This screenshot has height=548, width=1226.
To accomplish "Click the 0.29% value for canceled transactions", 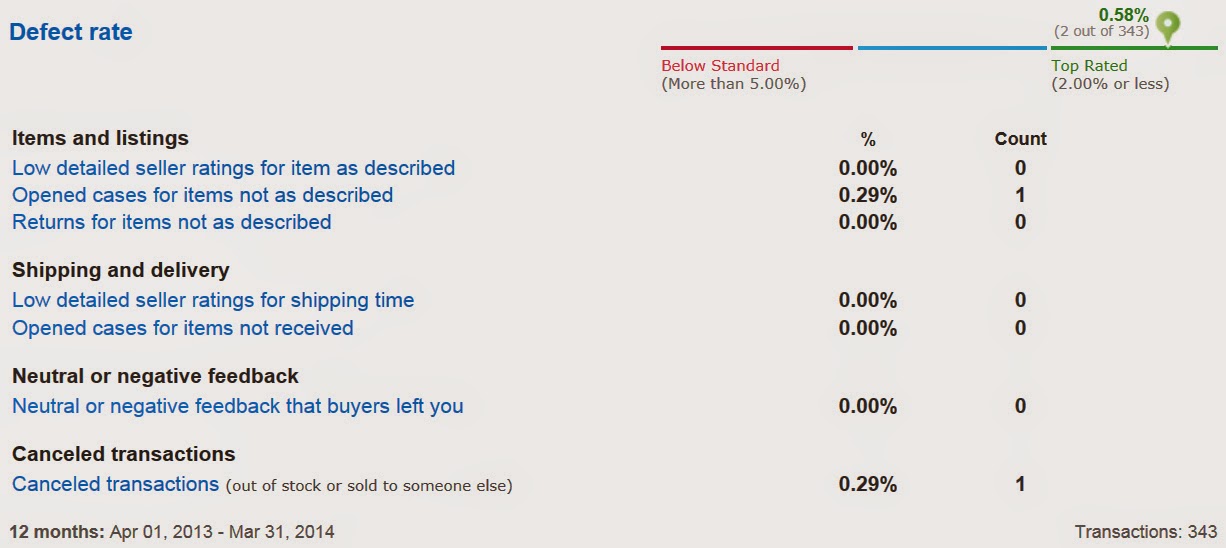I will point(868,485).
